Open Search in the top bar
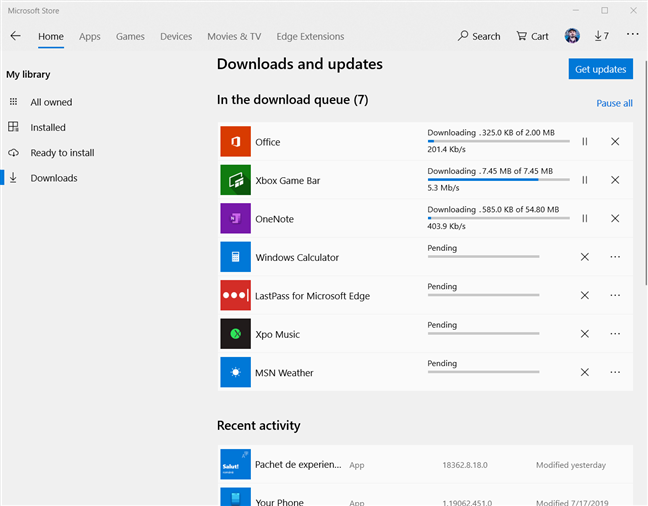Viewport: 648px width, 506px height. coord(479,36)
